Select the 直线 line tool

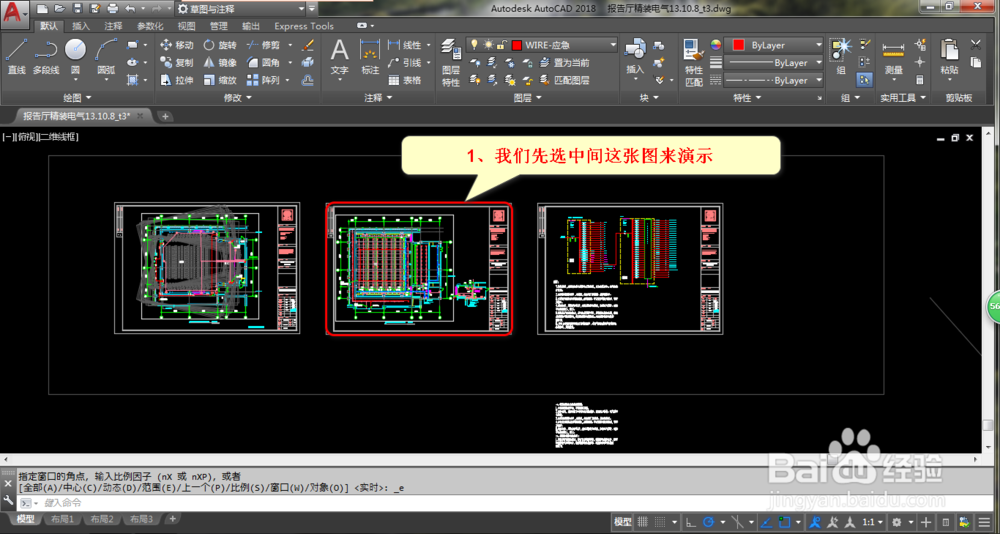16,56
